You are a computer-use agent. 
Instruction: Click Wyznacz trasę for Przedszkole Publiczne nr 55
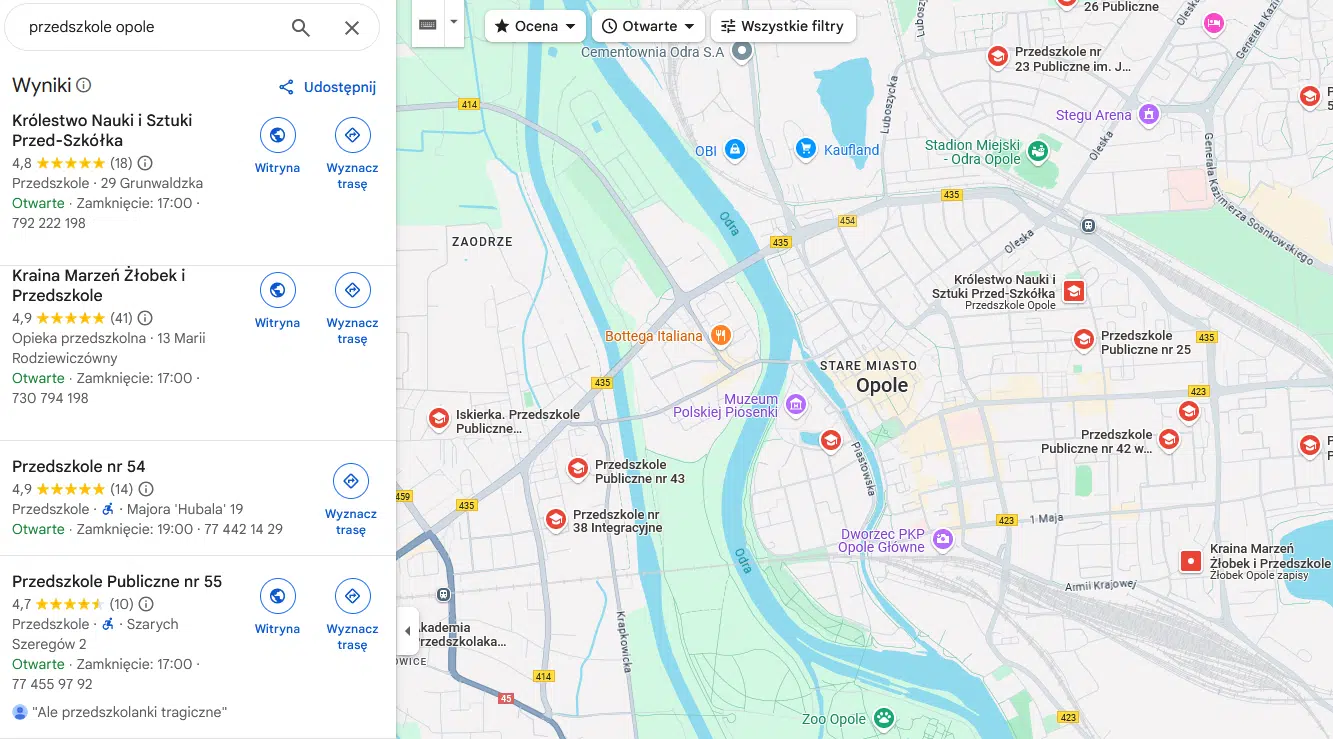pos(352,615)
